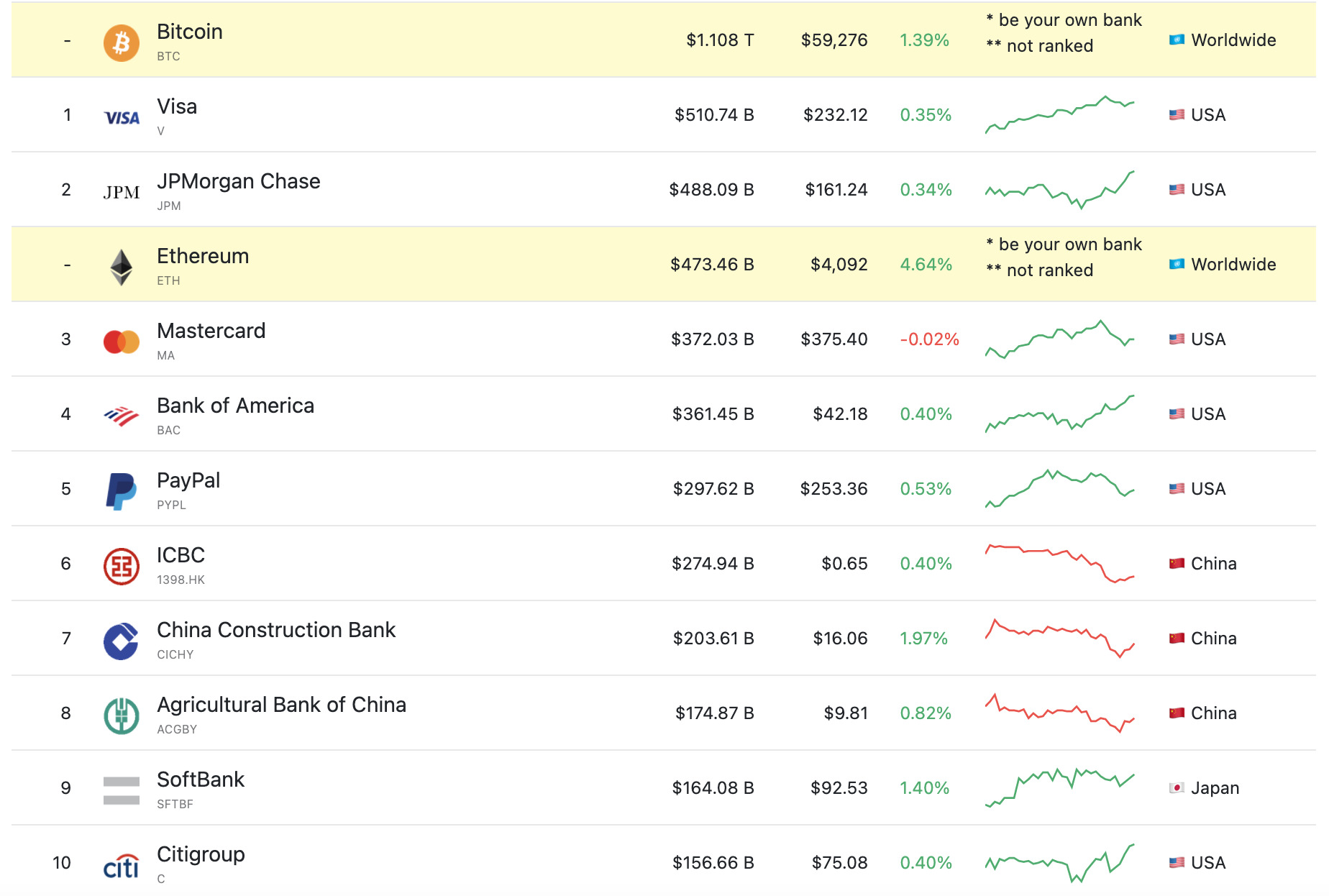Click Ethereum price $4,092

(x=839, y=264)
